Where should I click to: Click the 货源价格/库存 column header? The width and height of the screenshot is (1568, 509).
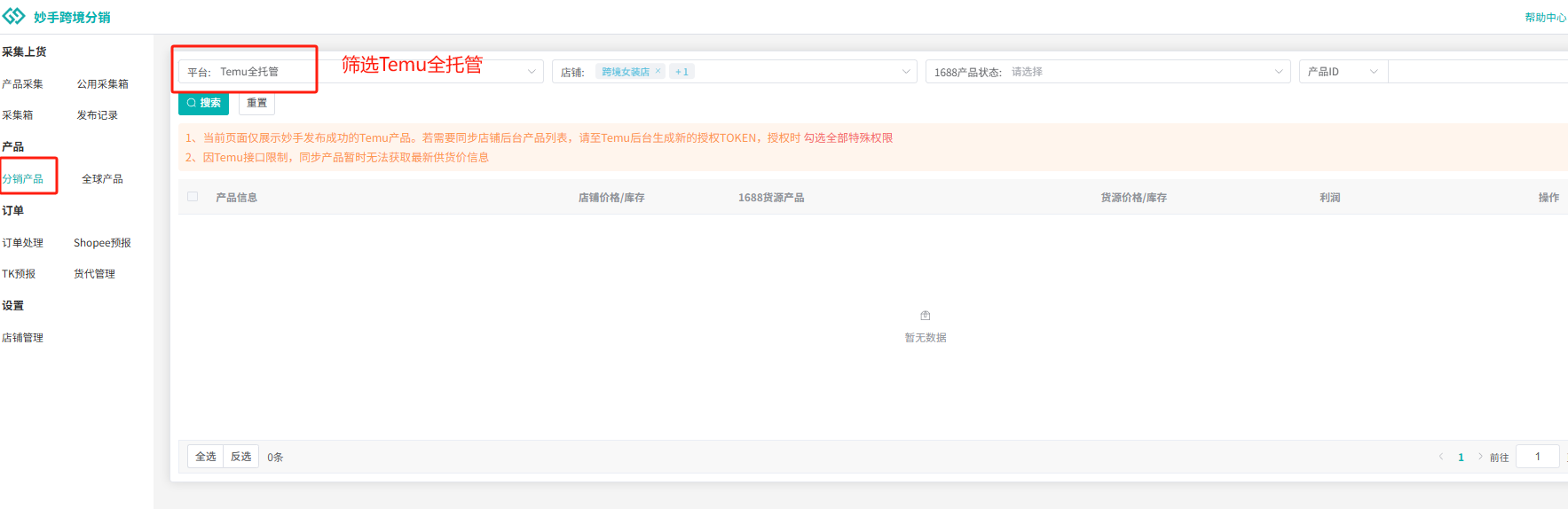coord(1134,198)
